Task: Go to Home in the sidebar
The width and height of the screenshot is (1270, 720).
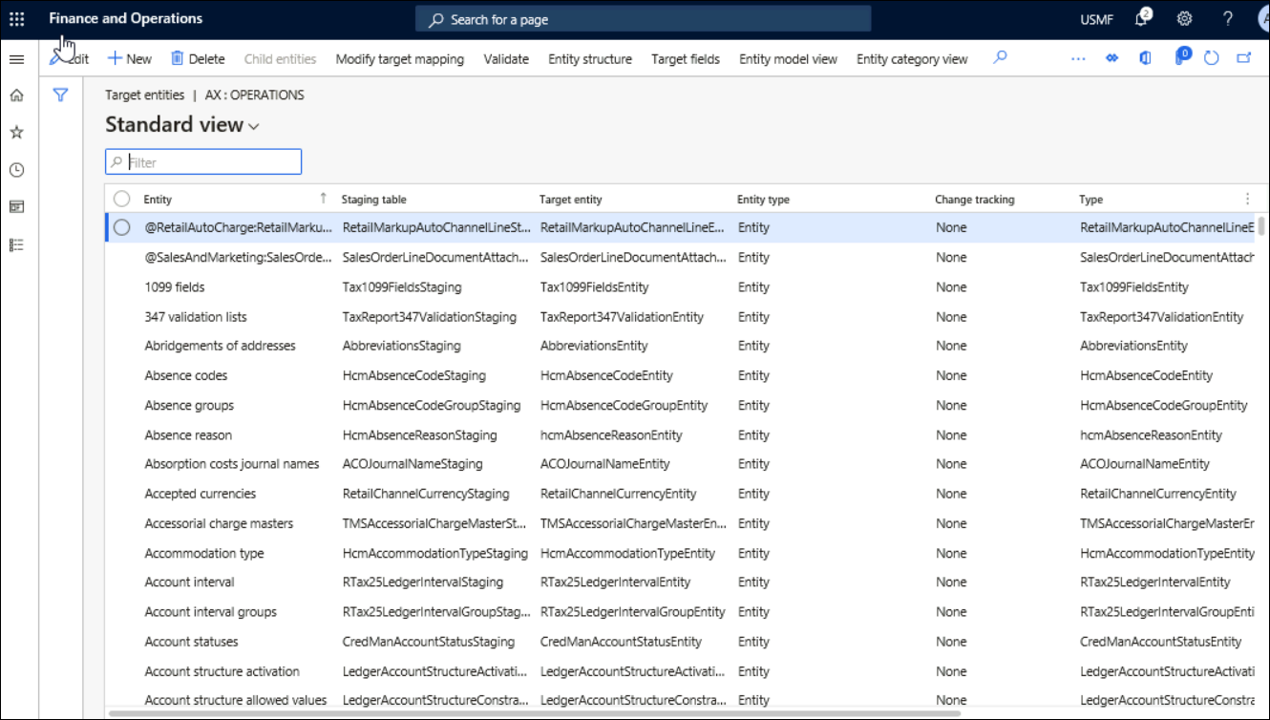Action: pos(17,95)
